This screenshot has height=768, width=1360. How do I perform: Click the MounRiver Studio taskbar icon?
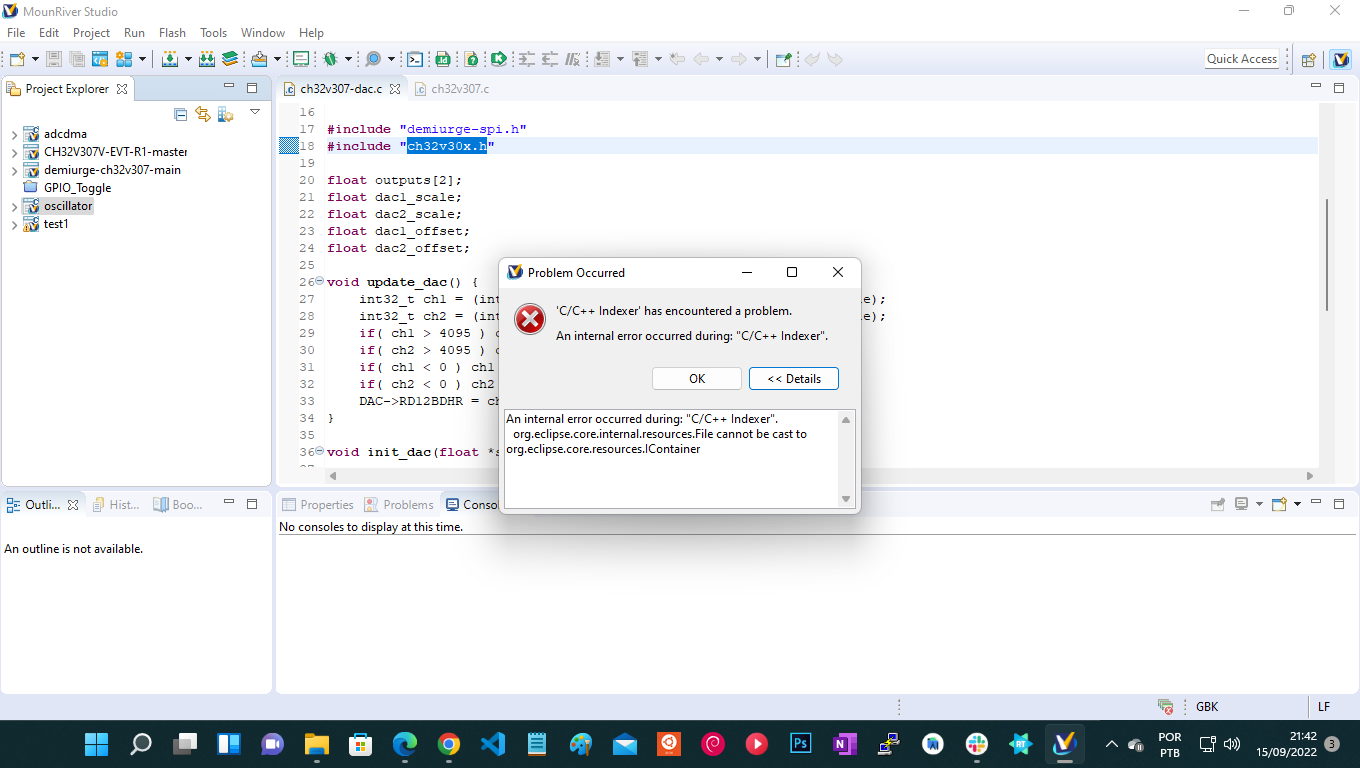(1064, 744)
